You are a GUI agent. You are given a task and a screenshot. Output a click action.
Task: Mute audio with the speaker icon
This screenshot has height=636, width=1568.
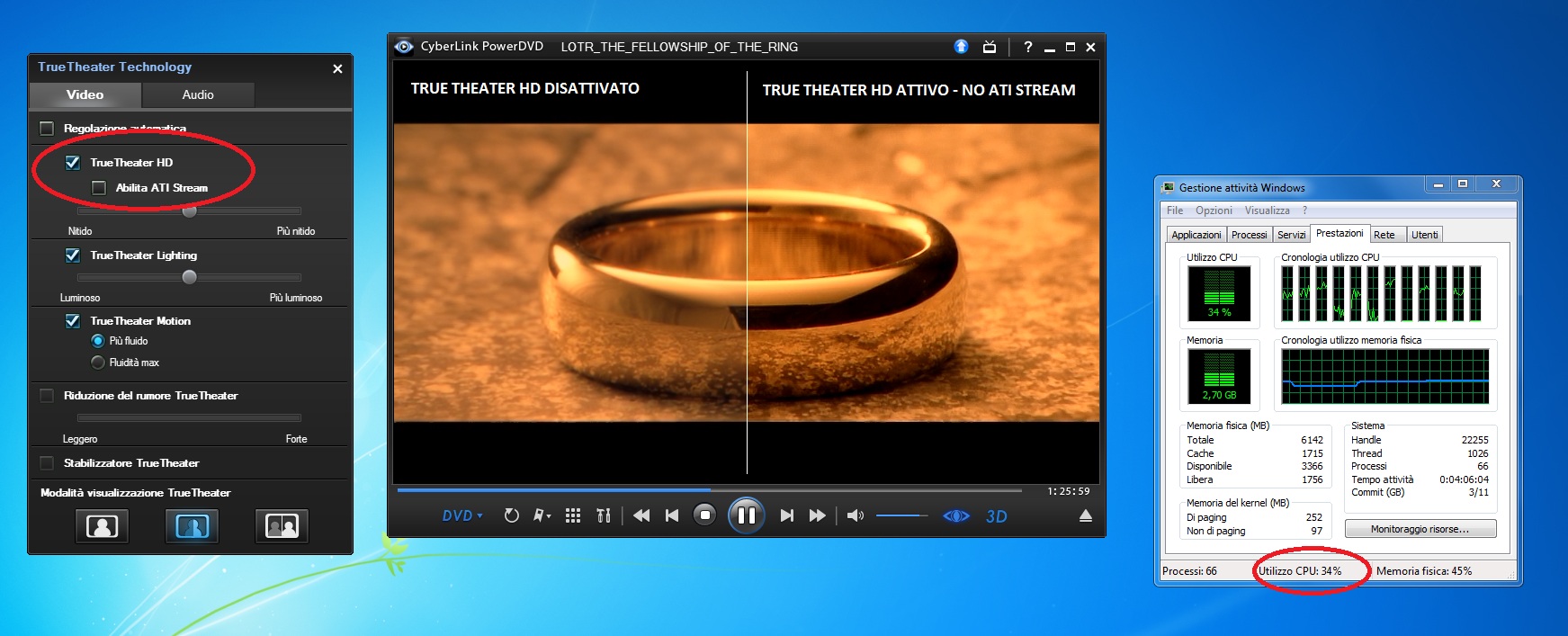(855, 515)
